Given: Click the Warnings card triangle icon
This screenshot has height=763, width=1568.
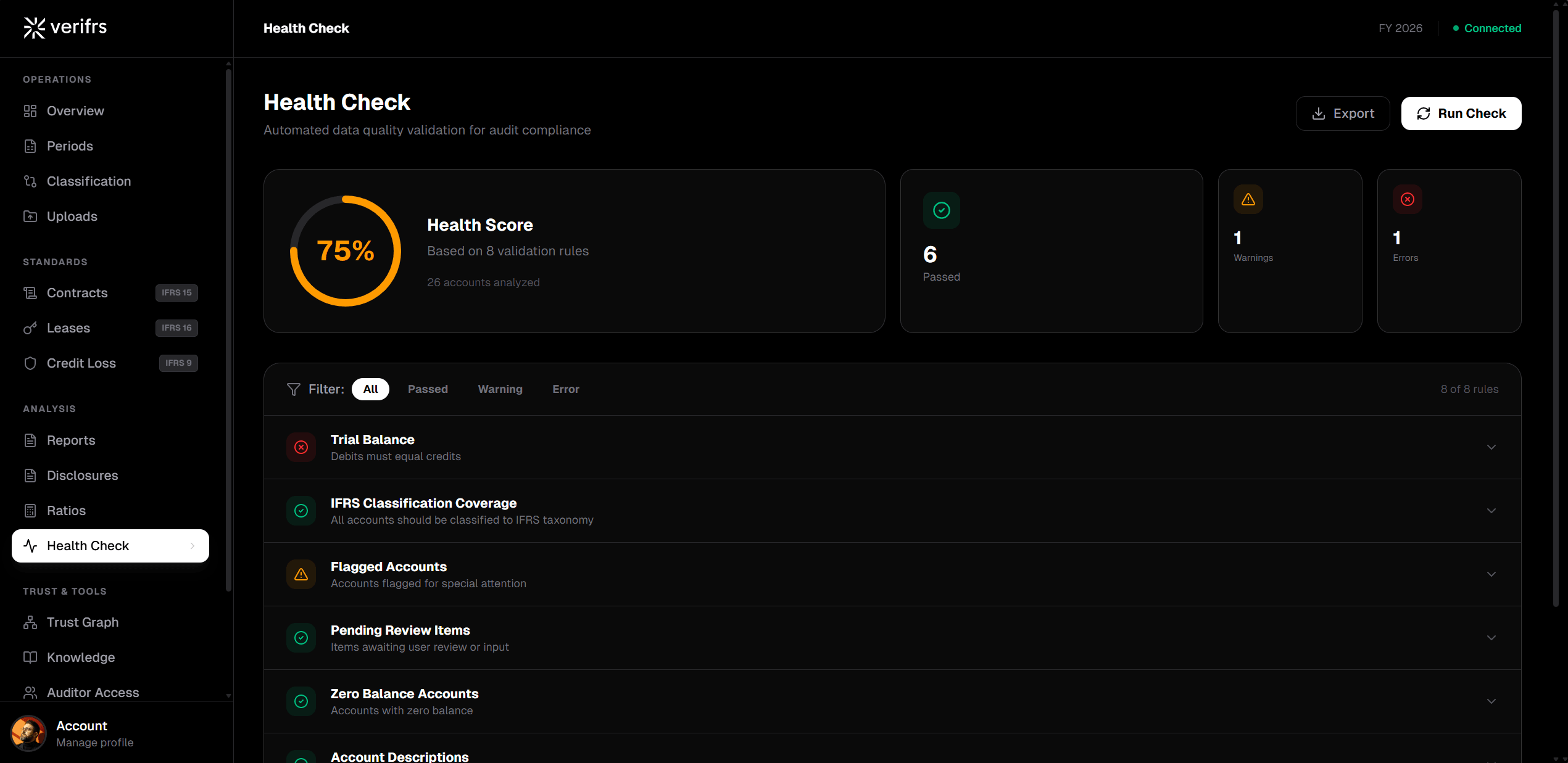Looking at the screenshot, I should pos(1248,199).
